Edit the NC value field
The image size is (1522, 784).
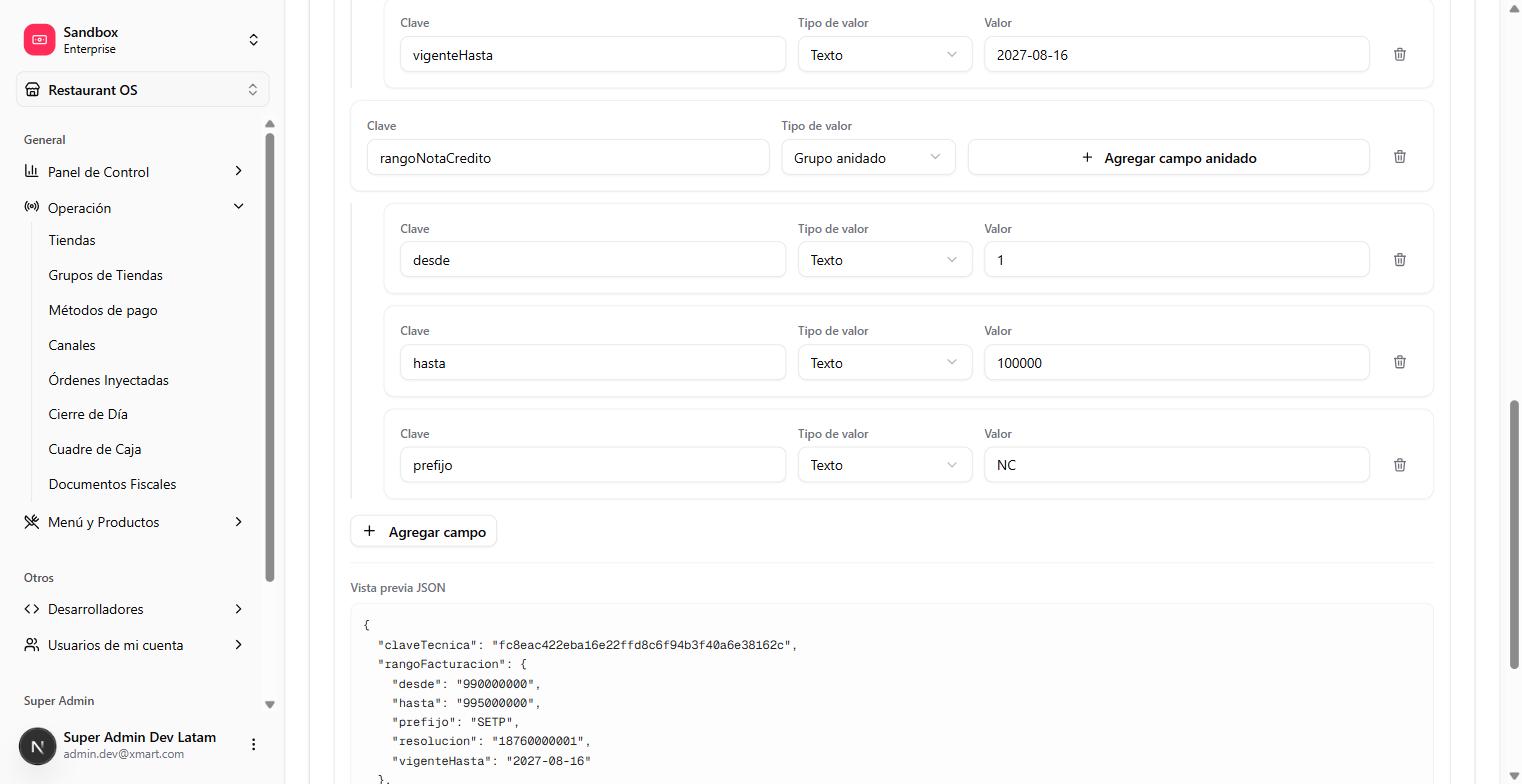click(1176, 465)
